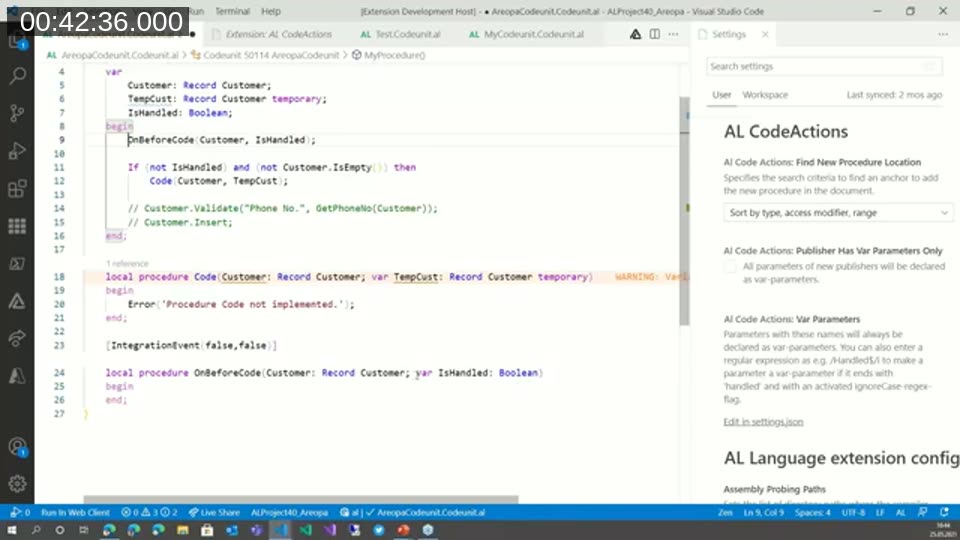This screenshot has height=540, width=960.
Task: Show problems via errors and warnings indicator
Action: (149, 512)
